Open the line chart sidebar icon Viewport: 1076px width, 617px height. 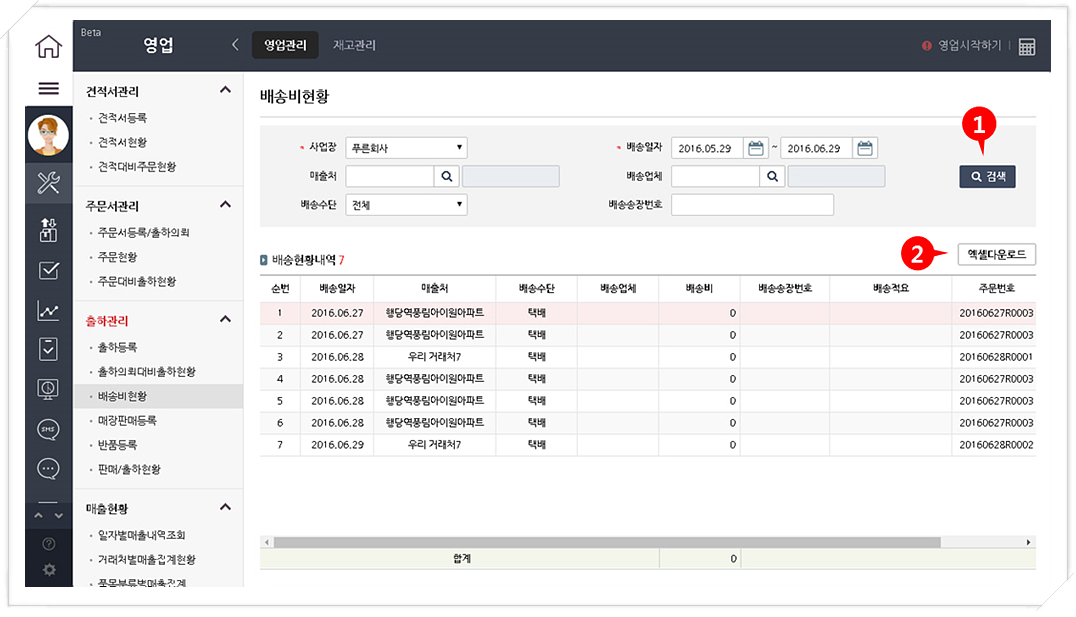[x=48, y=310]
